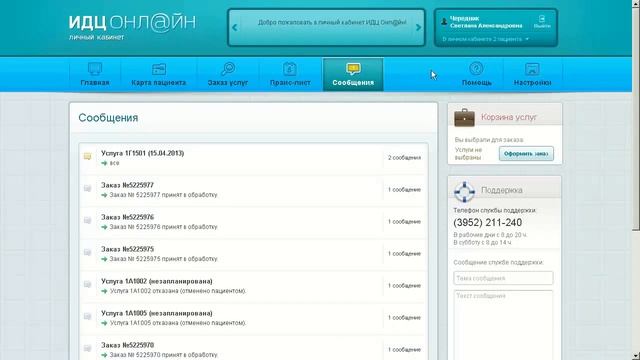
Task: Click the envelope icon for Заказ №5225976
Action: (x=87, y=220)
